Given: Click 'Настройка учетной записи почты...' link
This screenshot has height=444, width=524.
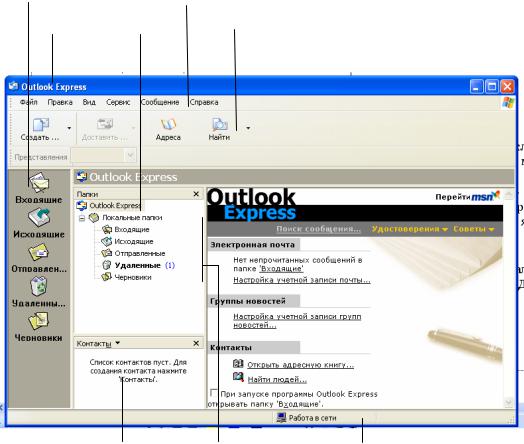Looking at the screenshot, I should click(302, 280).
